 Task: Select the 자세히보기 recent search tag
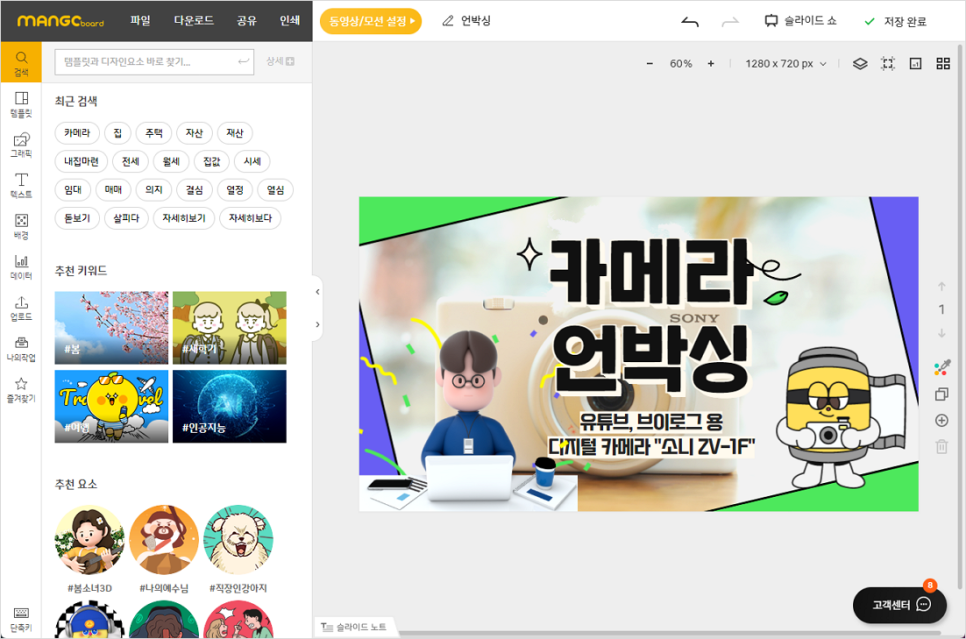[184, 218]
